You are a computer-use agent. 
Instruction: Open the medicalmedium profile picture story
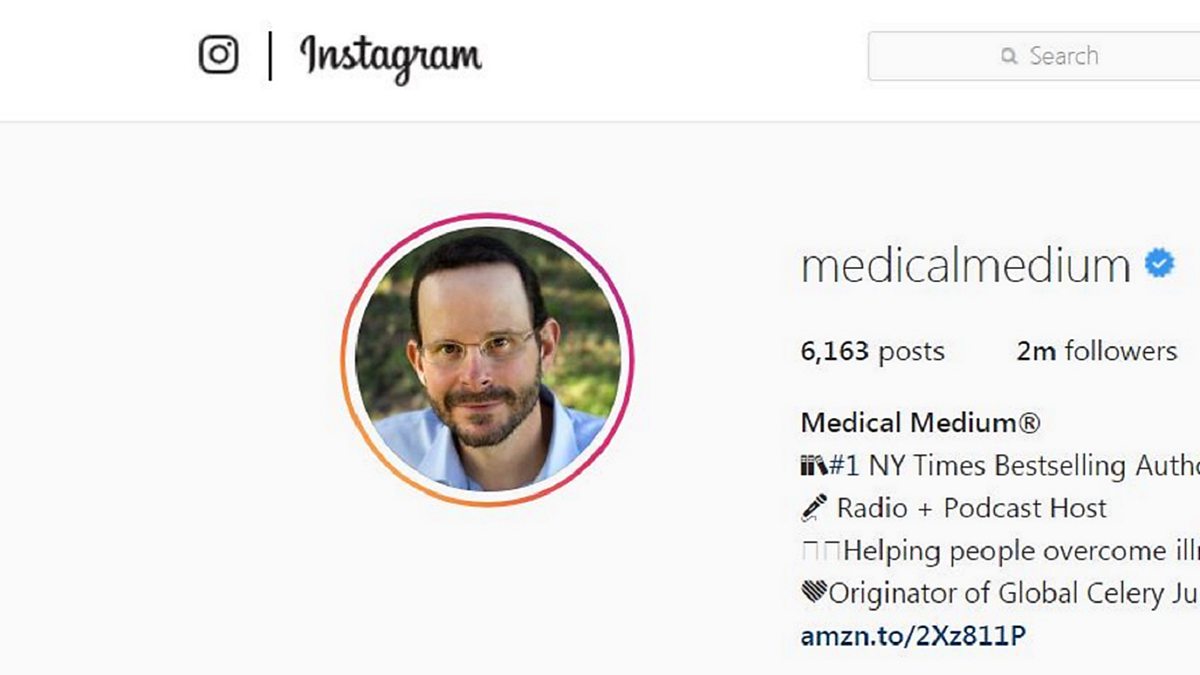point(487,359)
